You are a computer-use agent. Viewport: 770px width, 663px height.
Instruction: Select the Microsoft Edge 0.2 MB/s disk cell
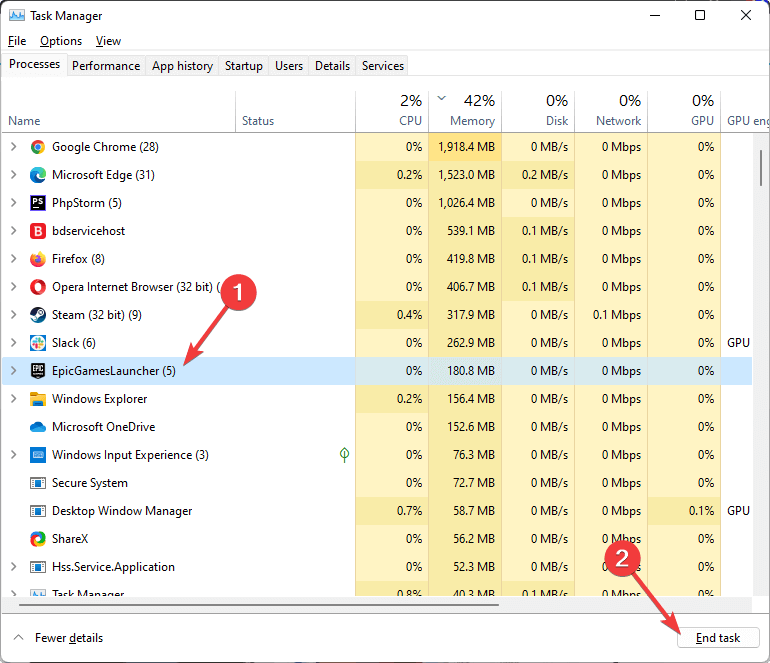pyautogui.click(x=538, y=175)
